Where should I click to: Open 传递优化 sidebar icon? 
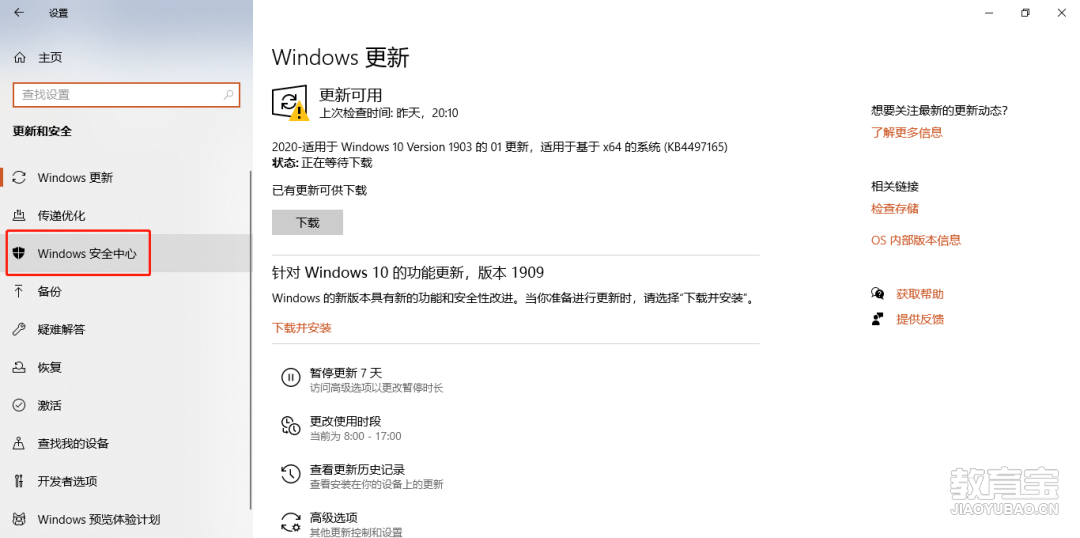(x=19, y=216)
